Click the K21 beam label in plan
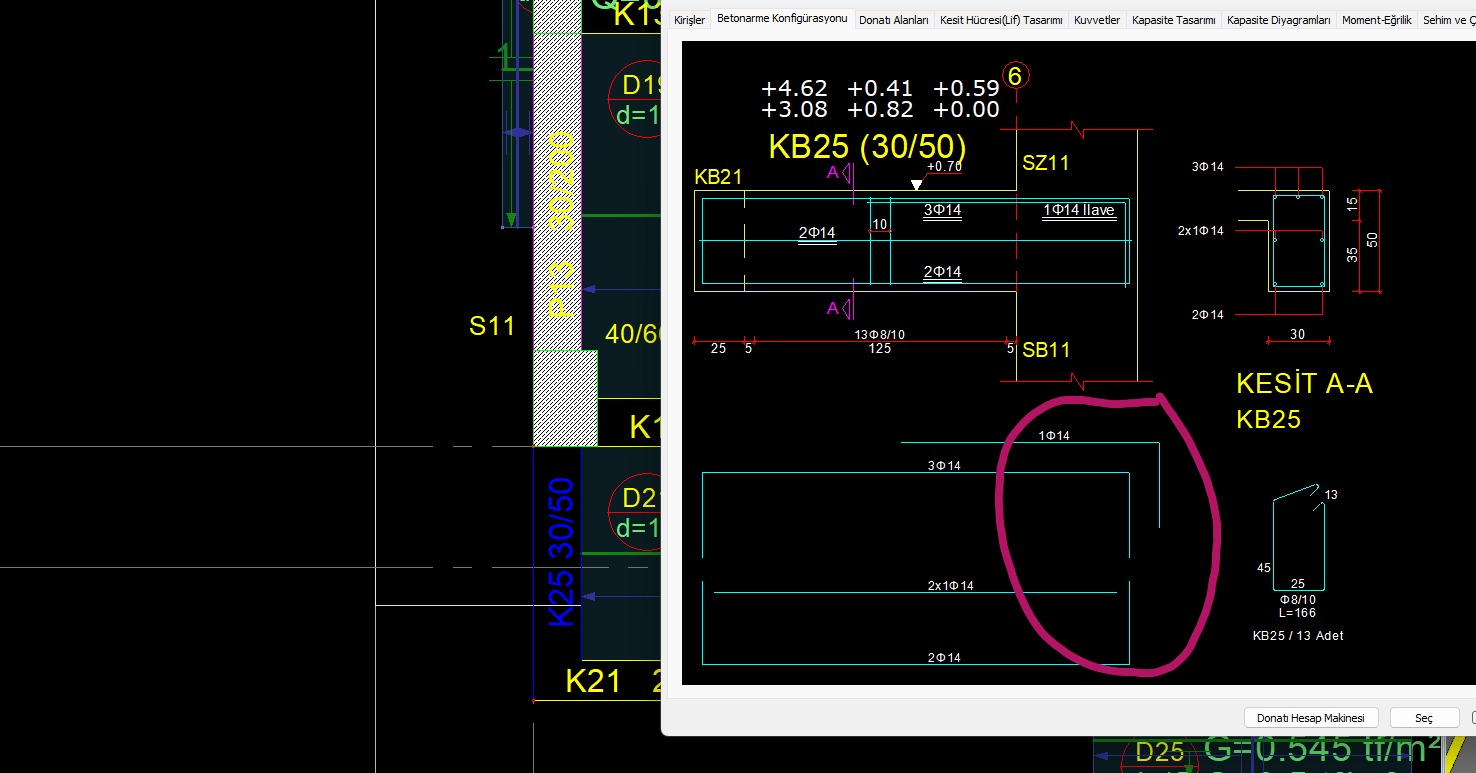 (x=593, y=682)
